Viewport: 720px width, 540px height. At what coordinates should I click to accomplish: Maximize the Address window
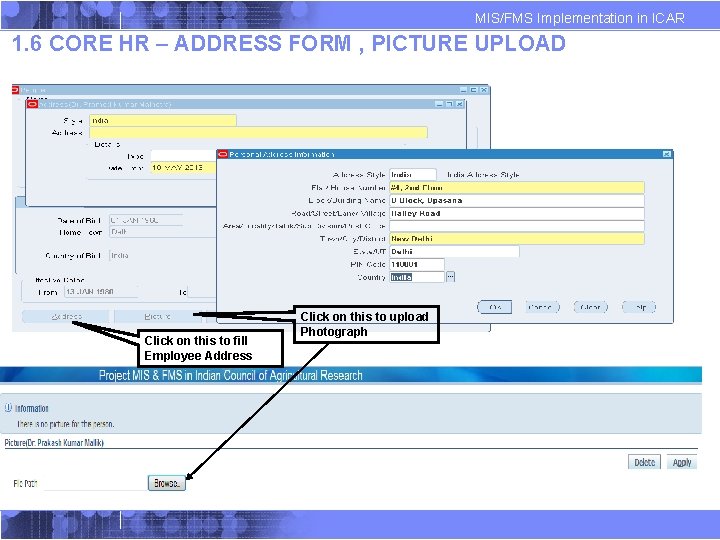450,105
